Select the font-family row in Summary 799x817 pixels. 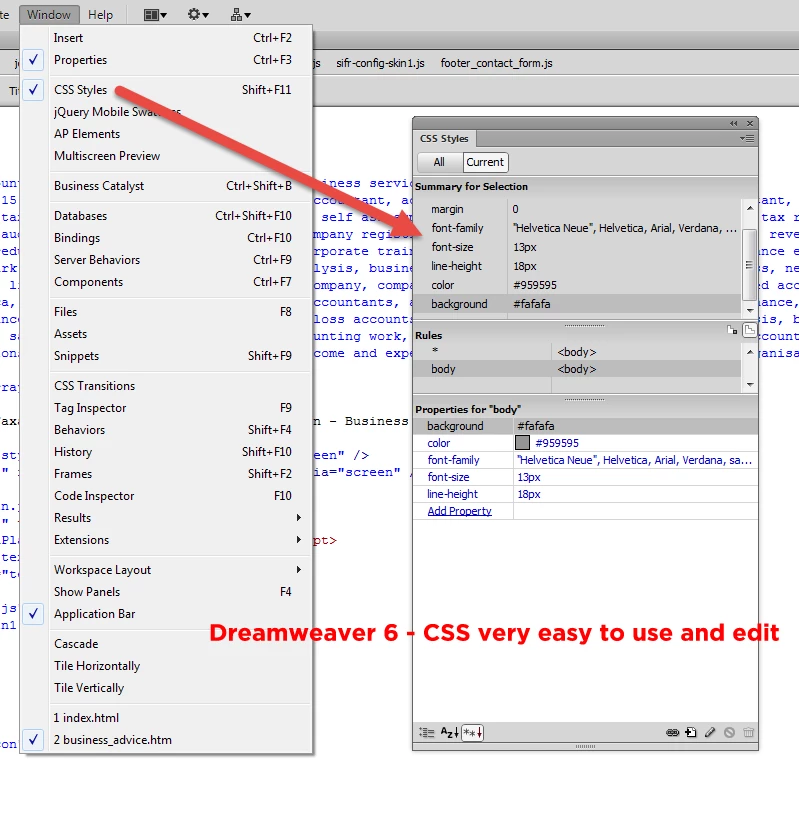tap(577, 228)
